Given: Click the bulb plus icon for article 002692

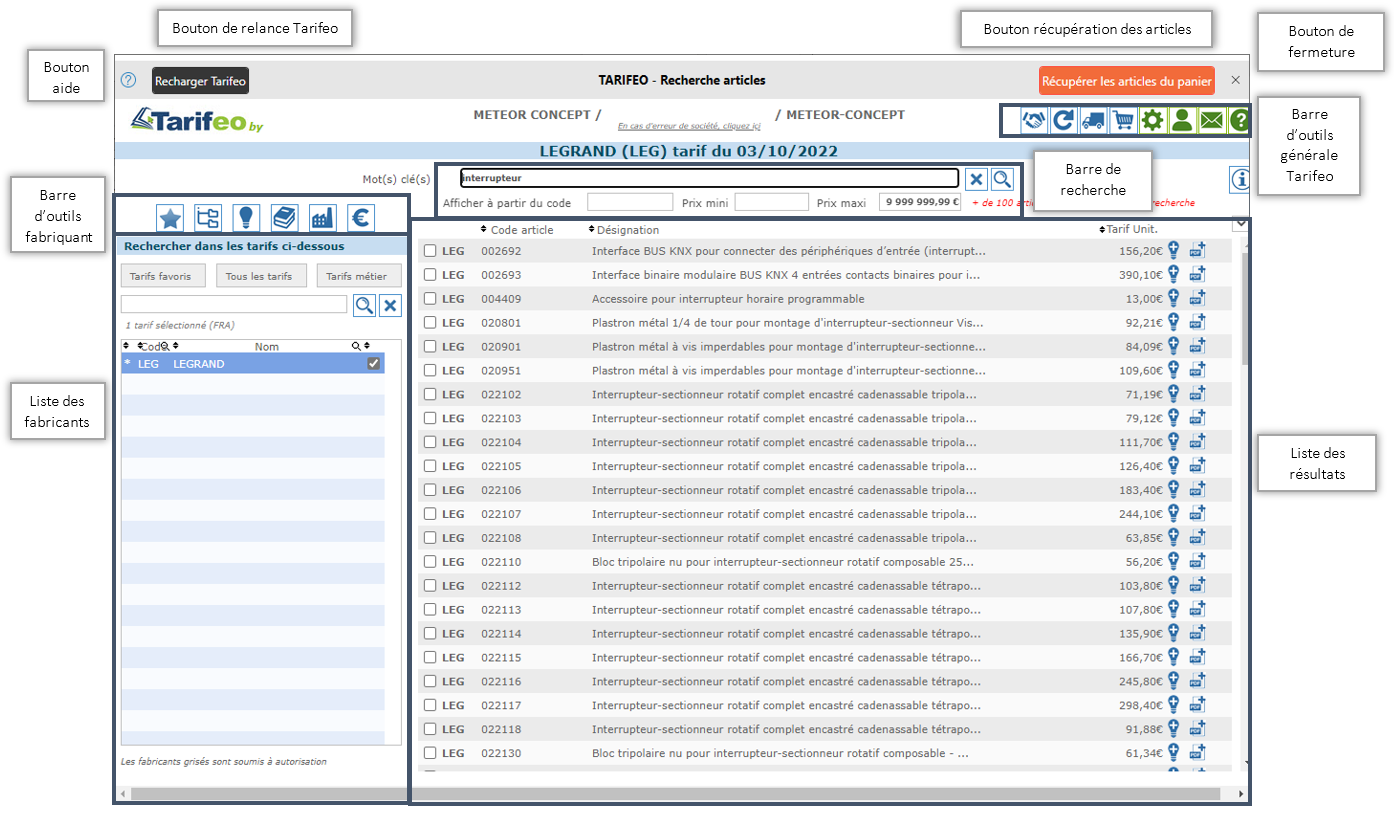Looking at the screenshot, I should (x=1175, y=250).
